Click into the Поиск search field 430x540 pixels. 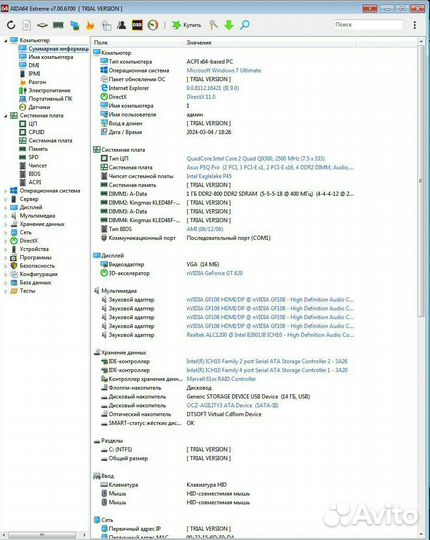click(x=368, y=25)
